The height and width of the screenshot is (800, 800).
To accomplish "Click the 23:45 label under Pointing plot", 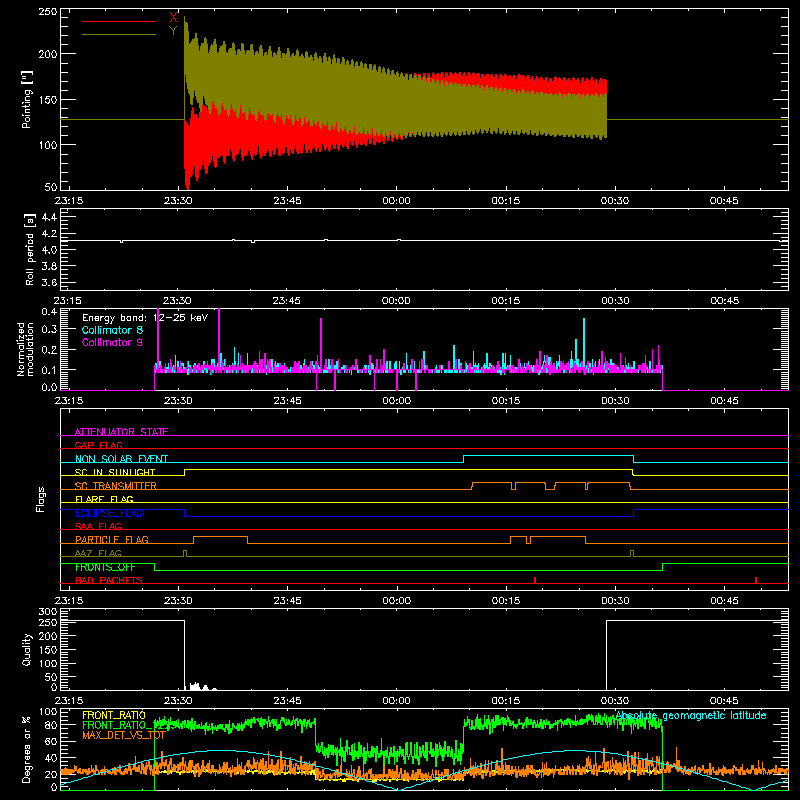I will coord(287,201).
